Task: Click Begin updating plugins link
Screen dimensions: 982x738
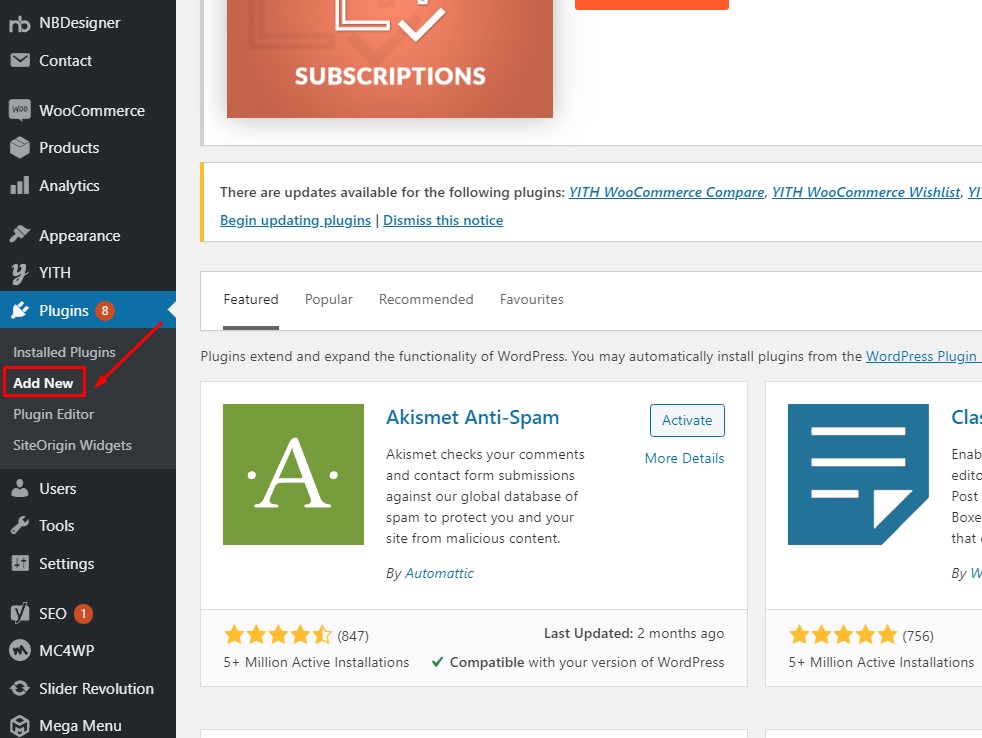Action: (295, 220)
